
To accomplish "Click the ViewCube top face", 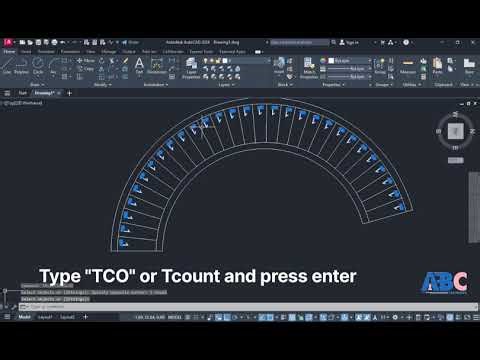I will (x=455, y=131).
